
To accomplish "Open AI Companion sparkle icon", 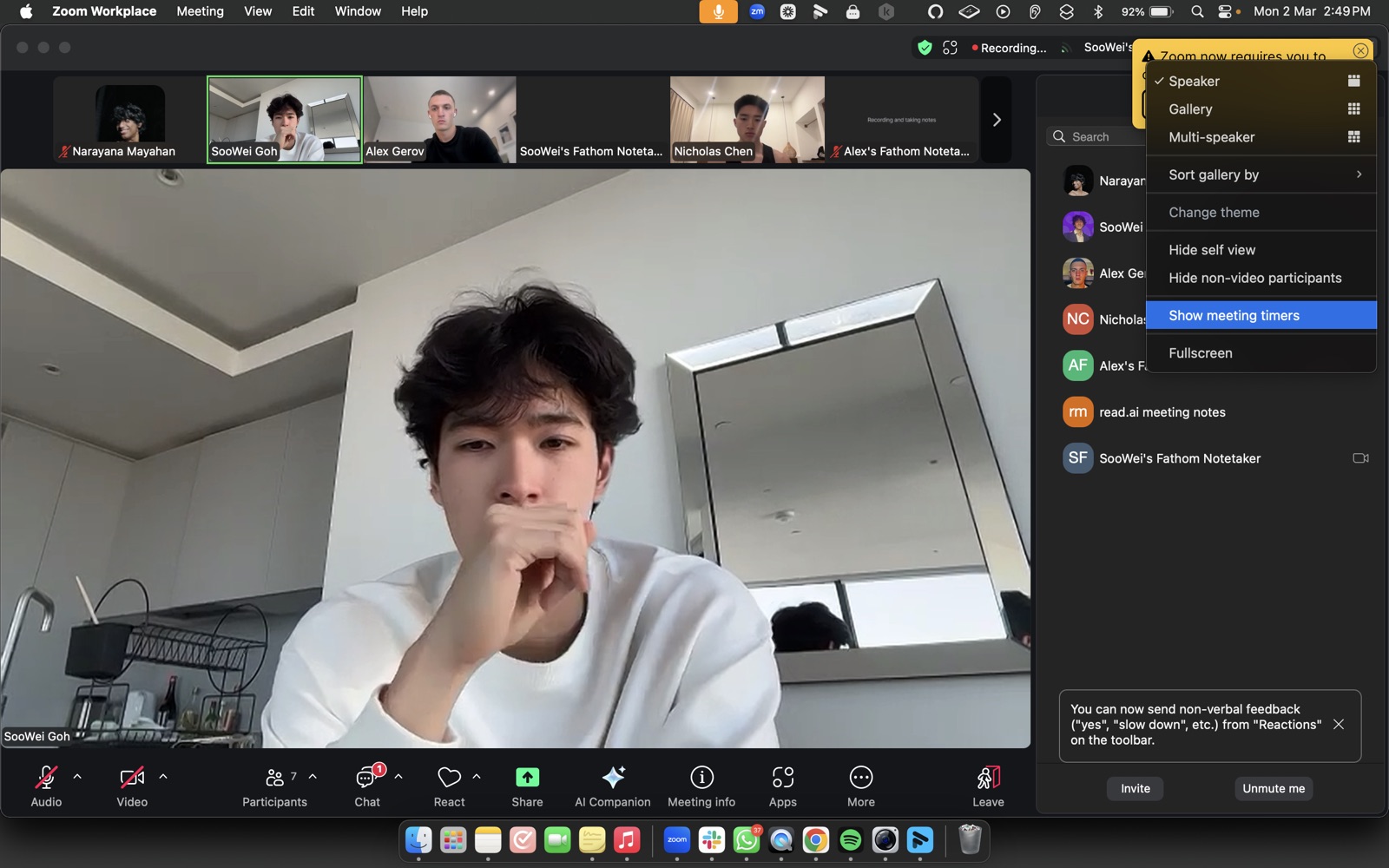I will point(613,777).
